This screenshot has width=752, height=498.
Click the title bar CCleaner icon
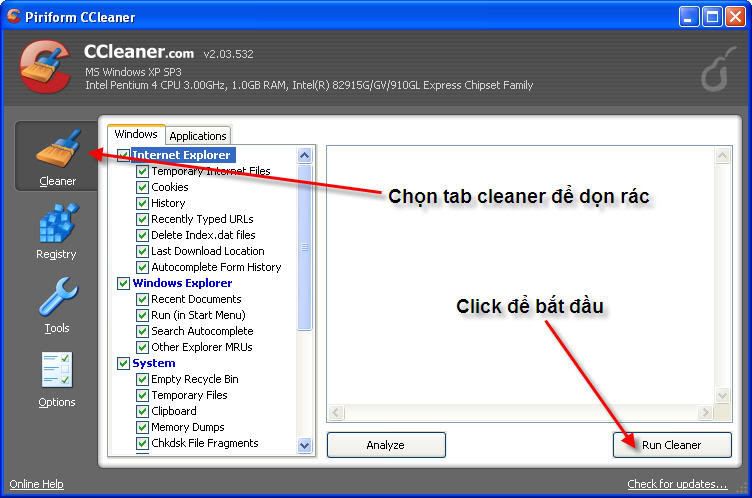pyautogui.click(x=13, y=16)
